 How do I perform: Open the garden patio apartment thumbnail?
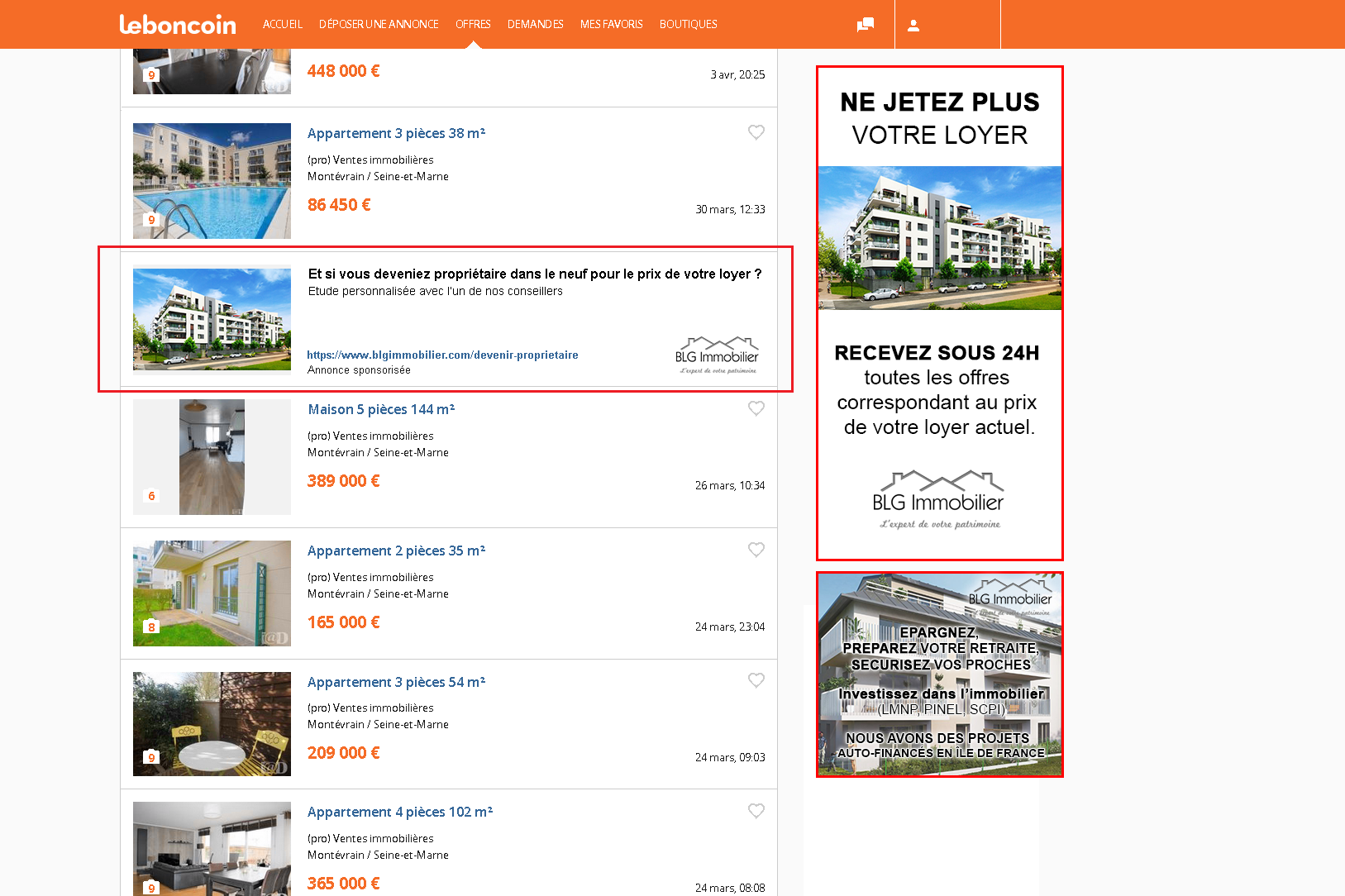[x=212, y=724]
